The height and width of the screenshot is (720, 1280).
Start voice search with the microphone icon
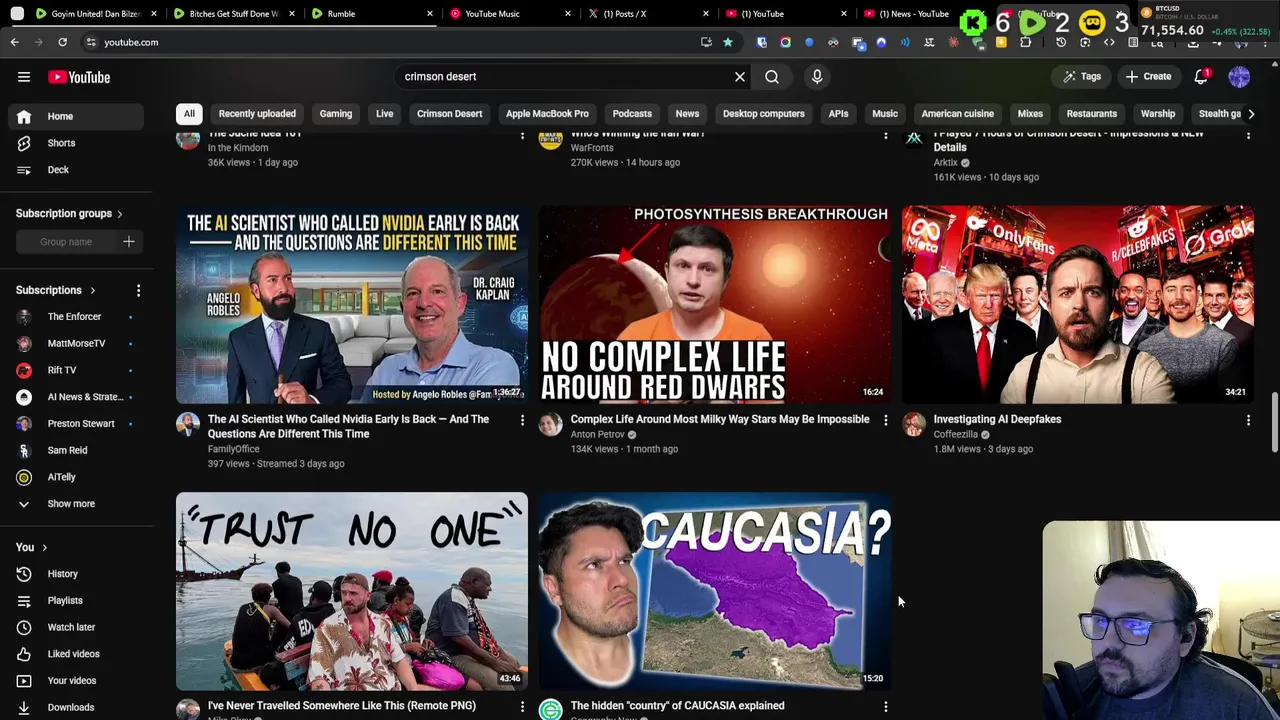(817, 77)
